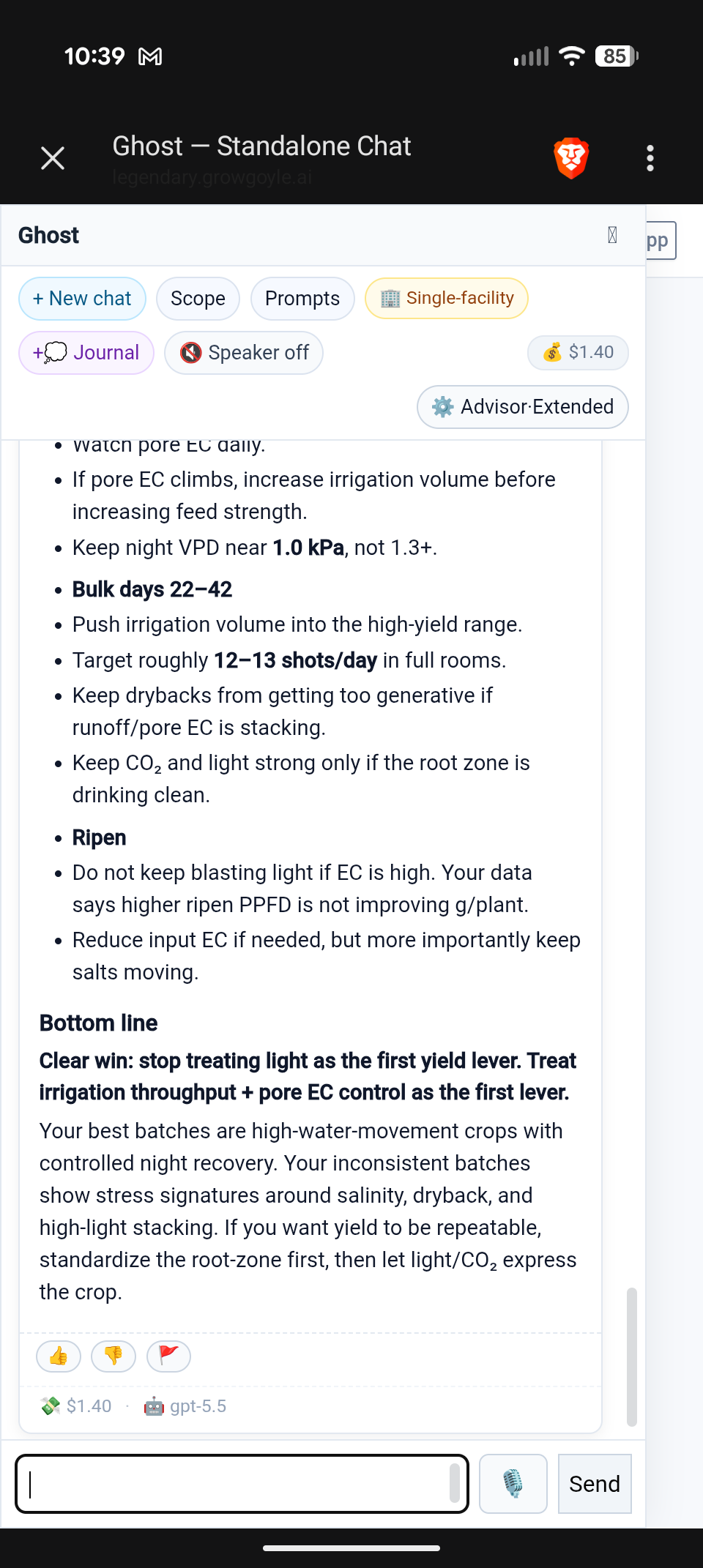
Task: Close the Ghost panel with the header icon
Action: [612, 235]
